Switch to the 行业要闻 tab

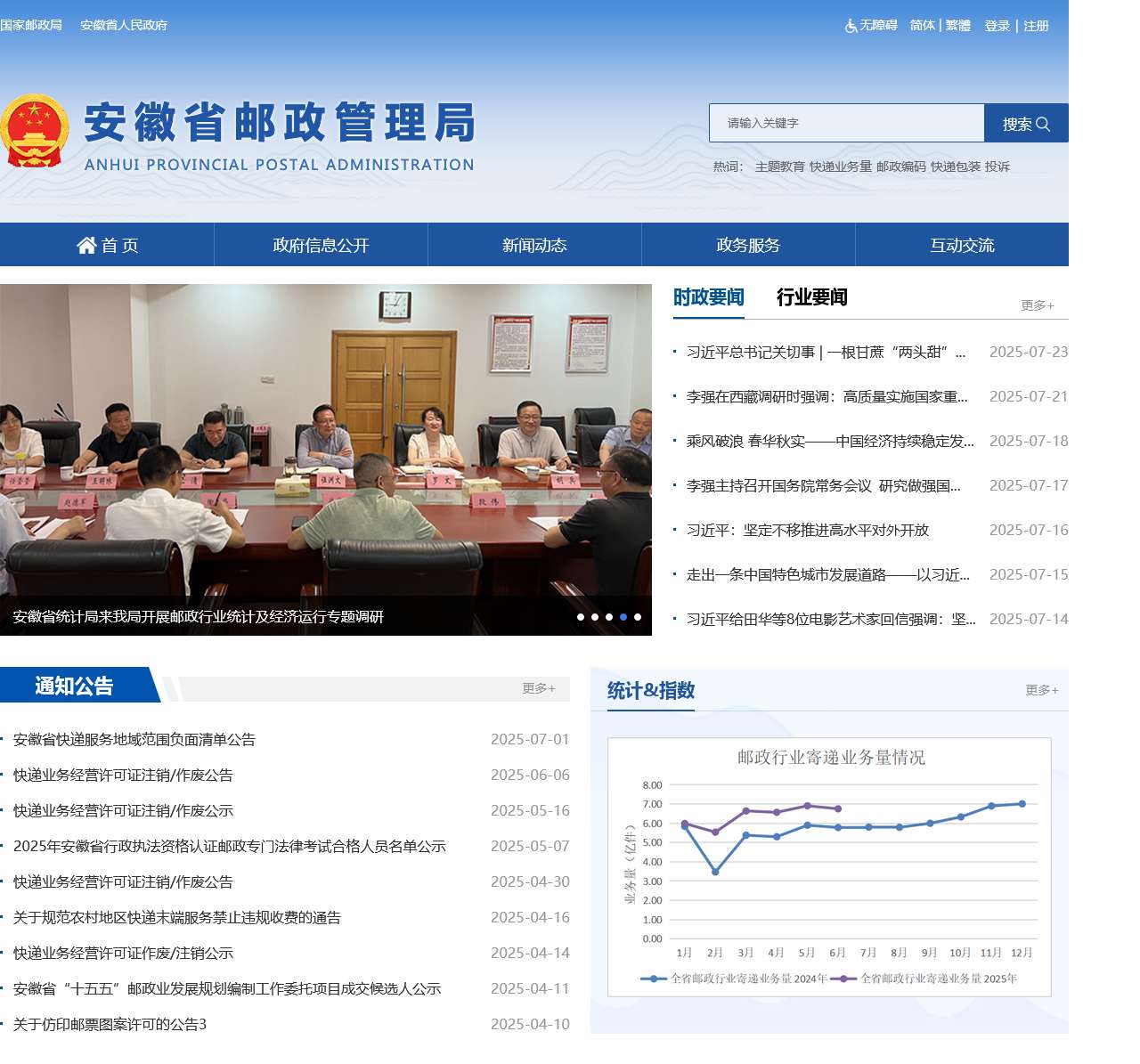click(x=812, y=297)
